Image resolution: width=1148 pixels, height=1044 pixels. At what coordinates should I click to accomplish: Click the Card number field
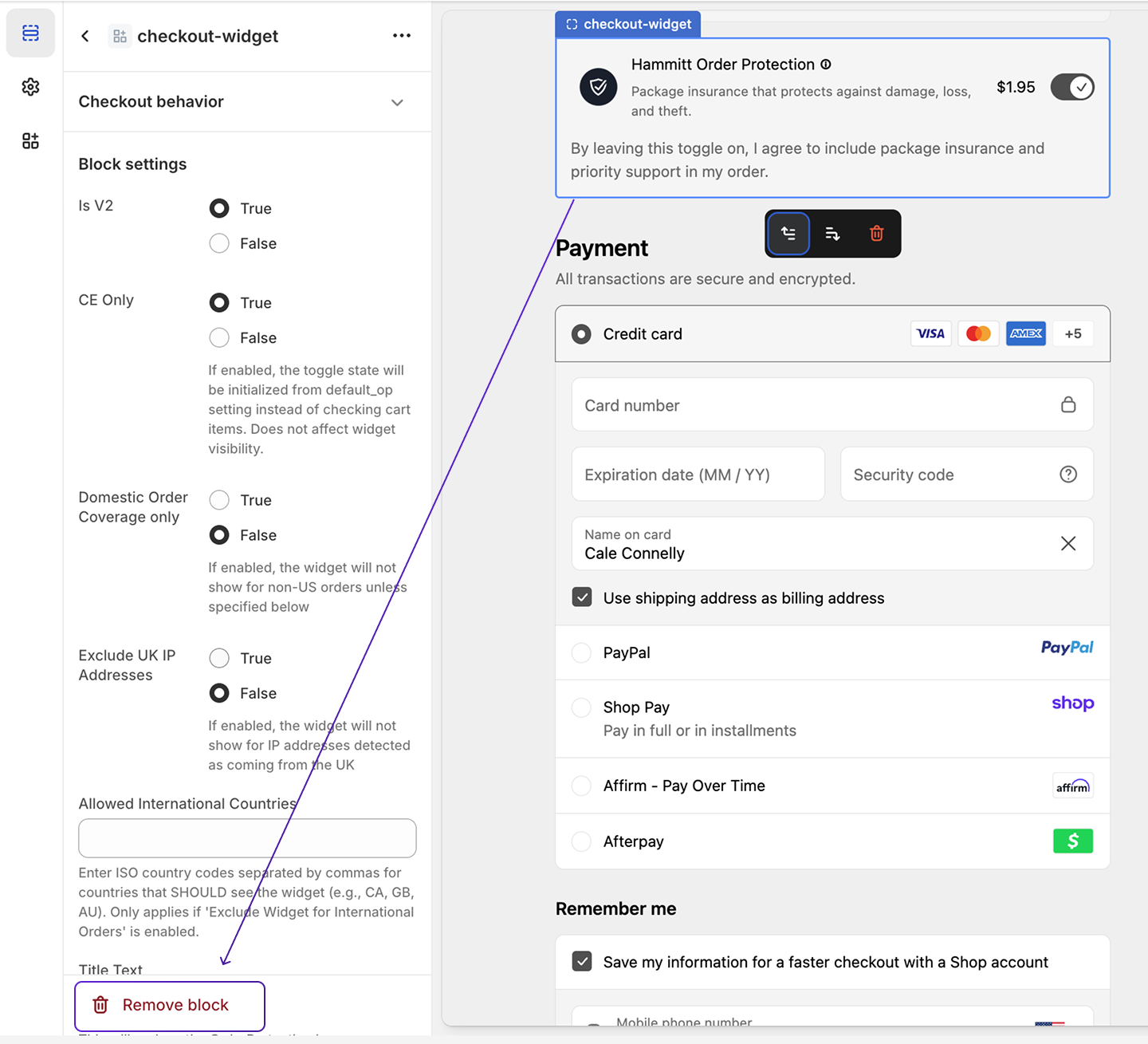tap(832, 404)
